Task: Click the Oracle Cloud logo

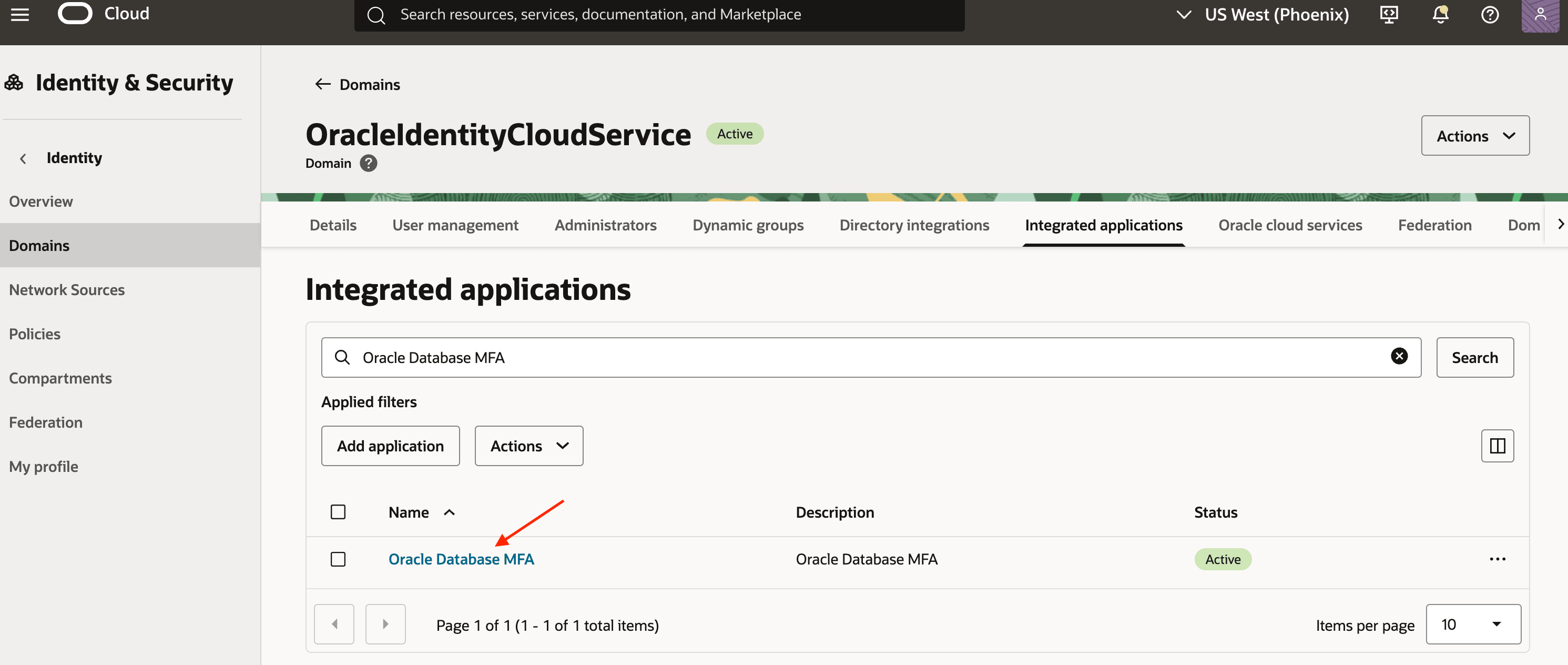Action: tap(75, 13)
